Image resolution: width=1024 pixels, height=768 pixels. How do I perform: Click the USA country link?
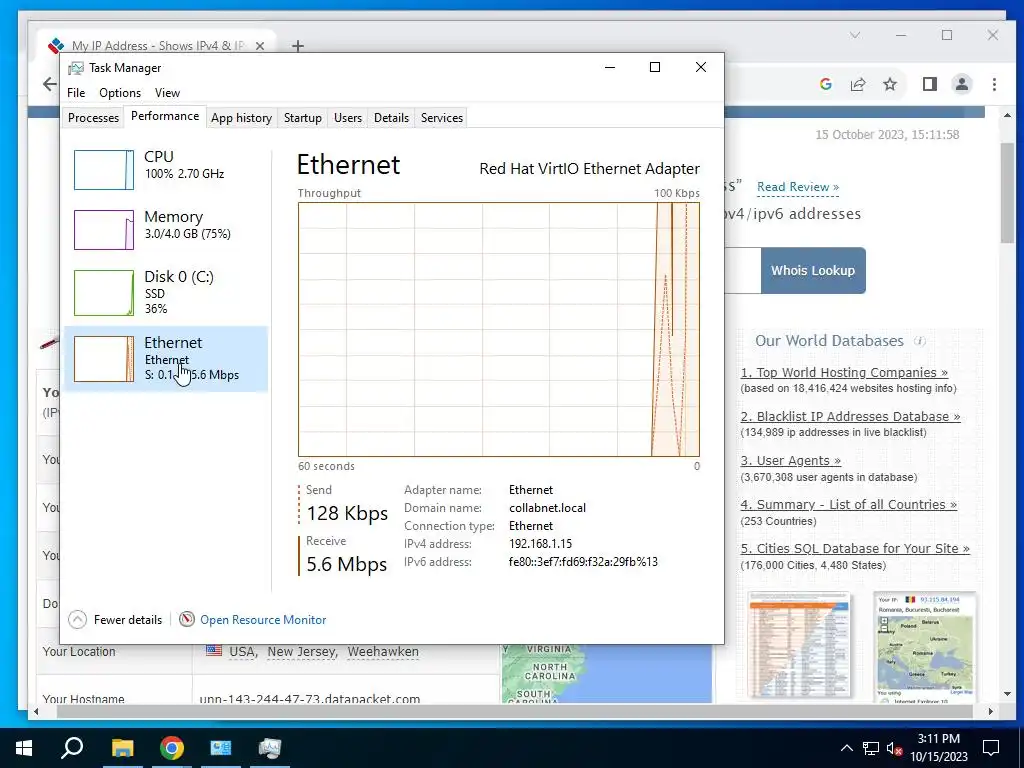242,652
